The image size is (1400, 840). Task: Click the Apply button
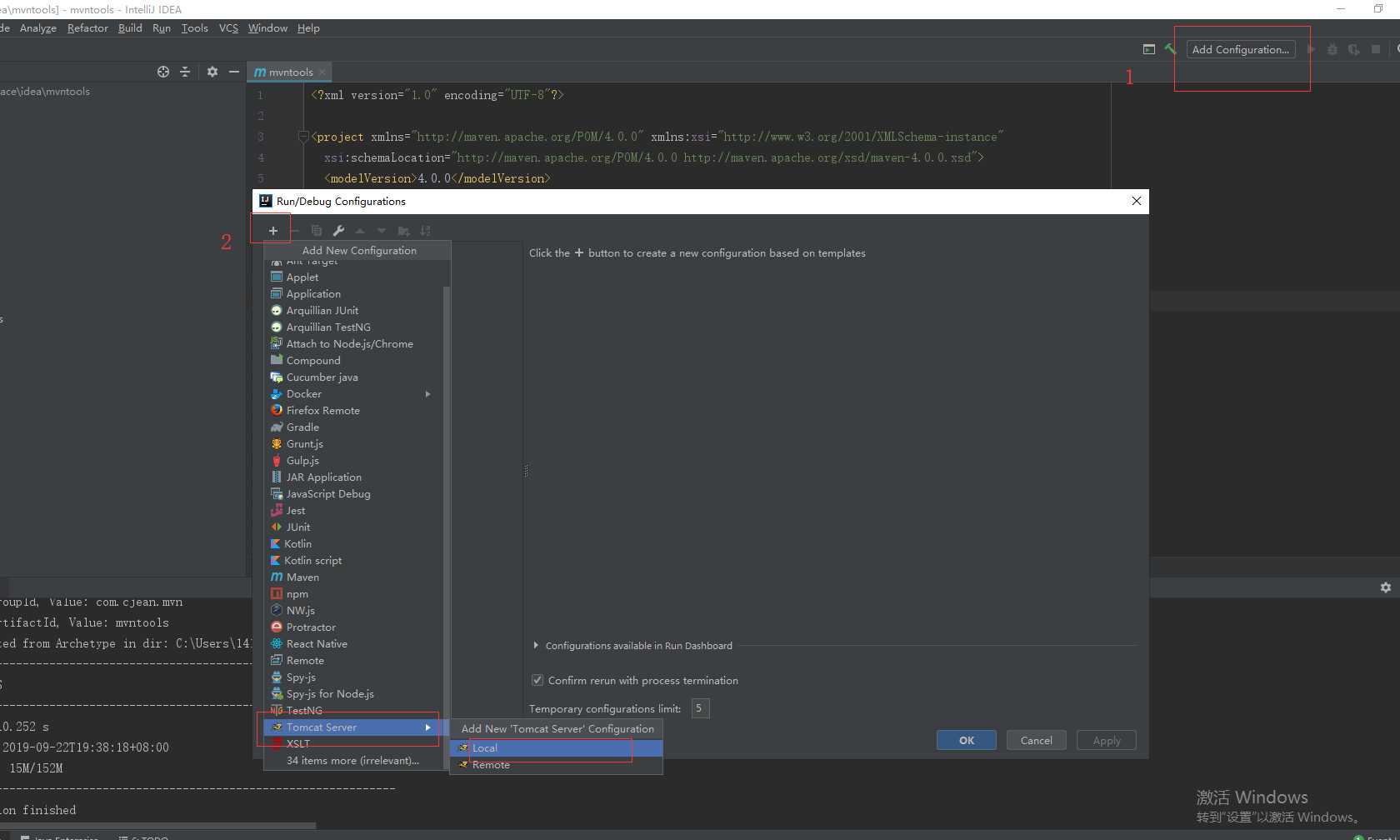coord(1107,740)
